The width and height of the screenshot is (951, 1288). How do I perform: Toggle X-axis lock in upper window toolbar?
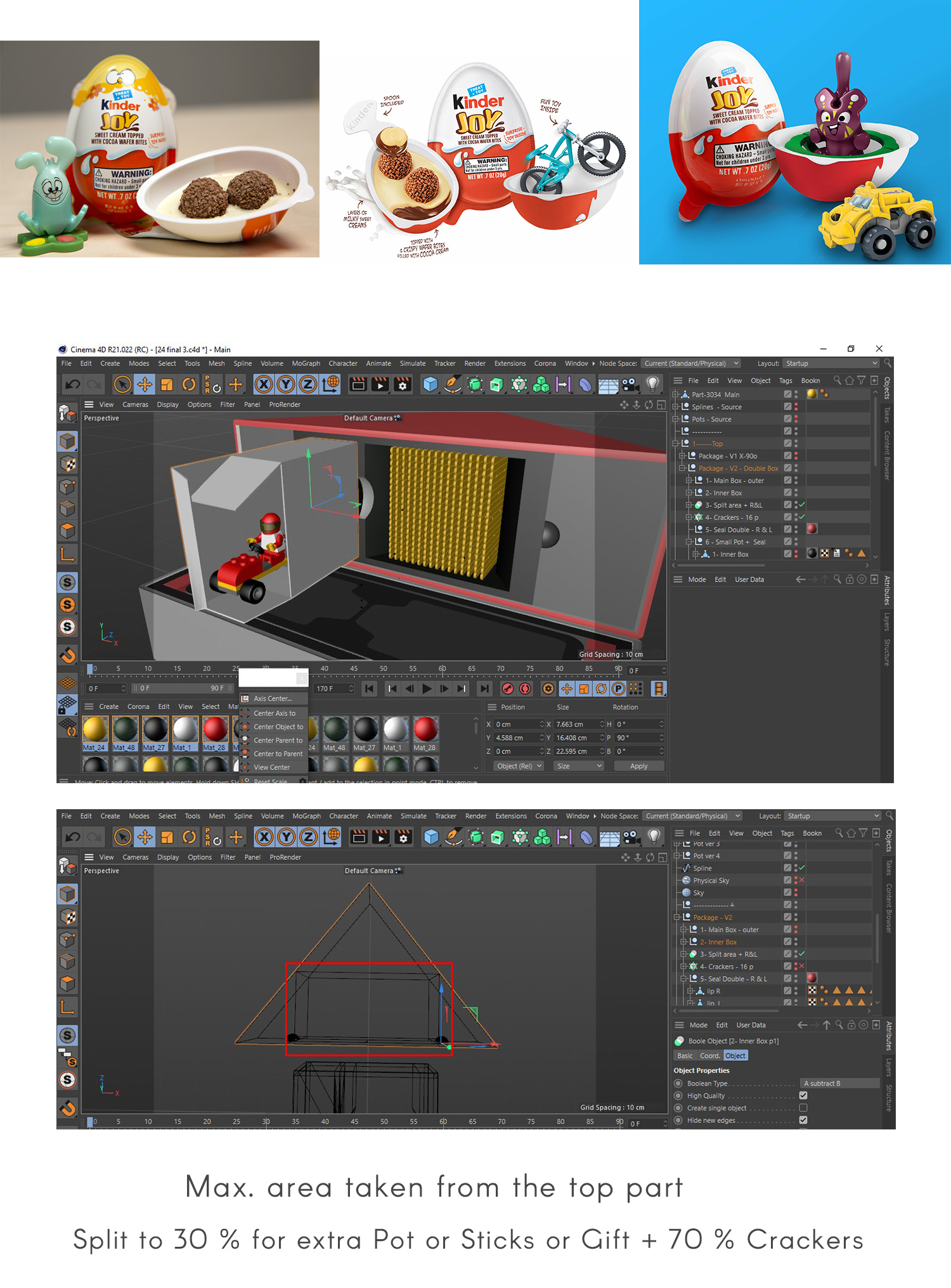[264, 384]
